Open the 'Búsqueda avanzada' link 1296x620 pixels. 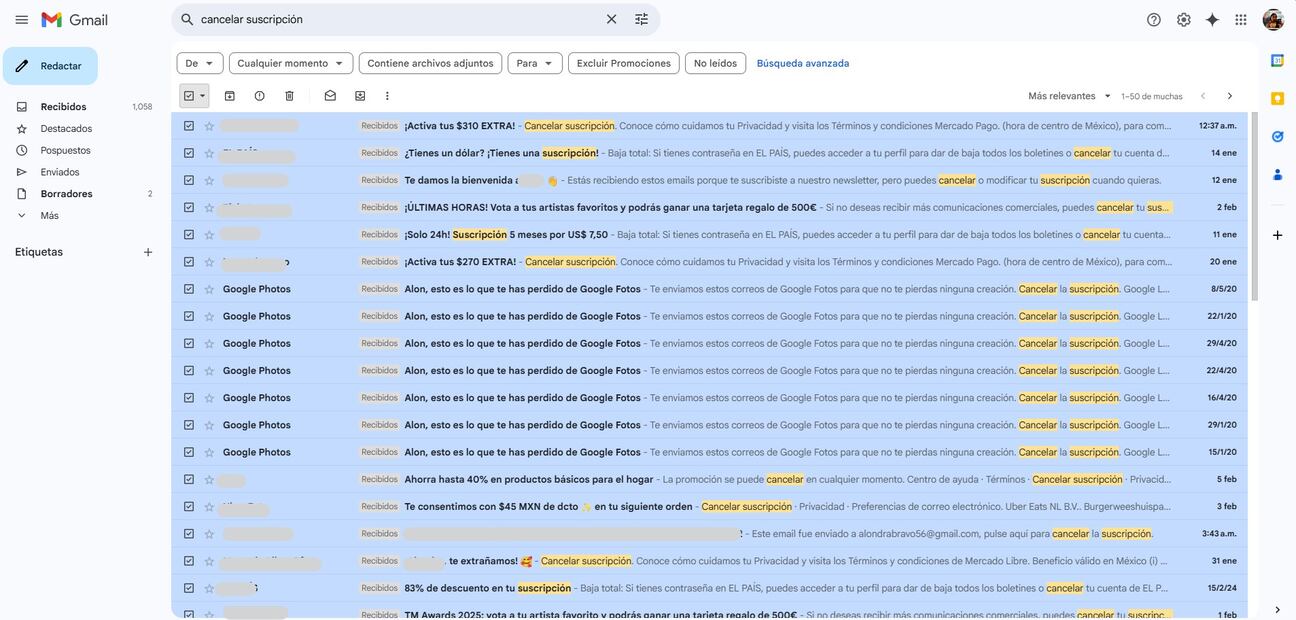803,63
